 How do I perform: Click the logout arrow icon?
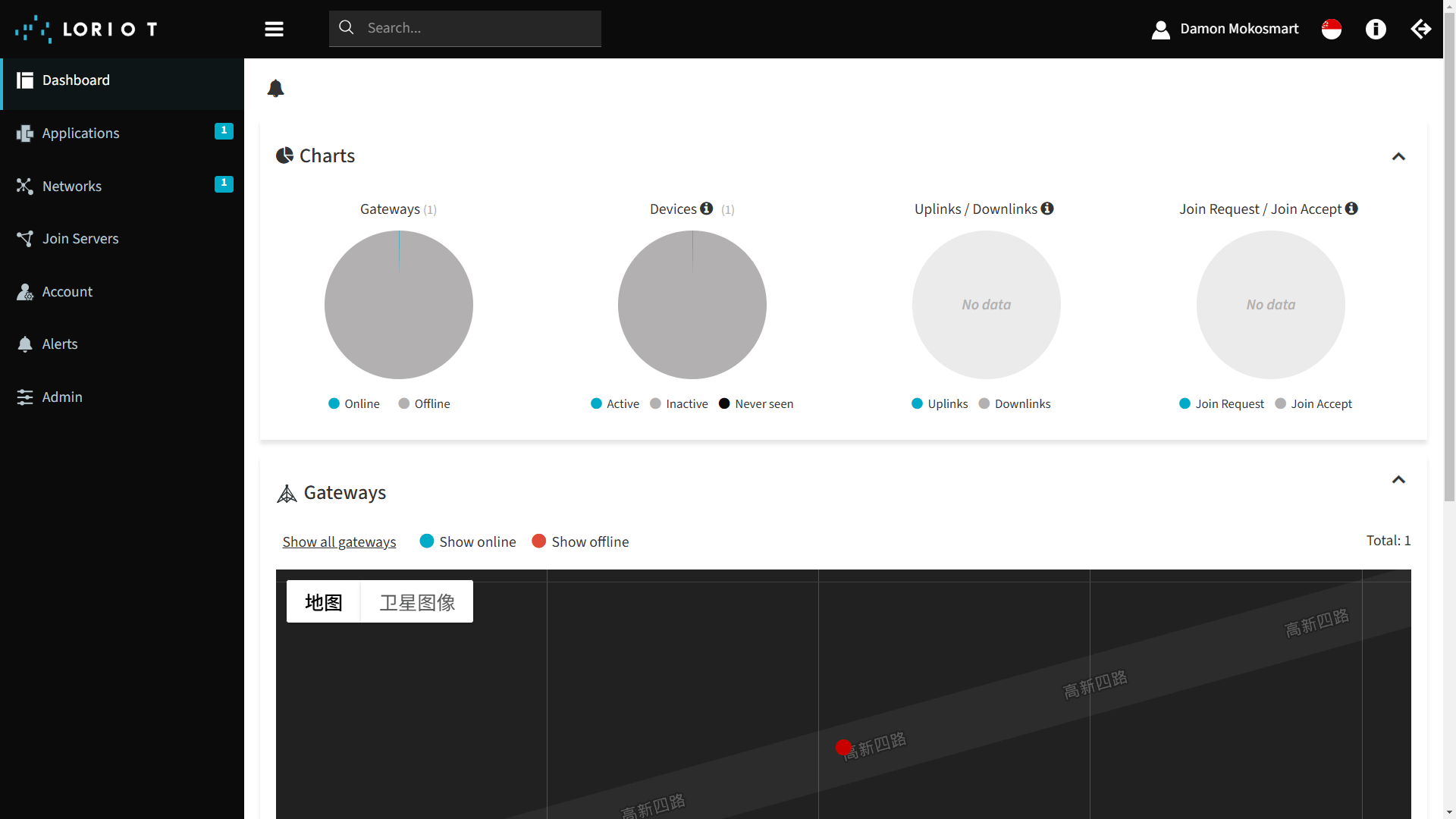pyautogui.click(x=1420, y=29)
